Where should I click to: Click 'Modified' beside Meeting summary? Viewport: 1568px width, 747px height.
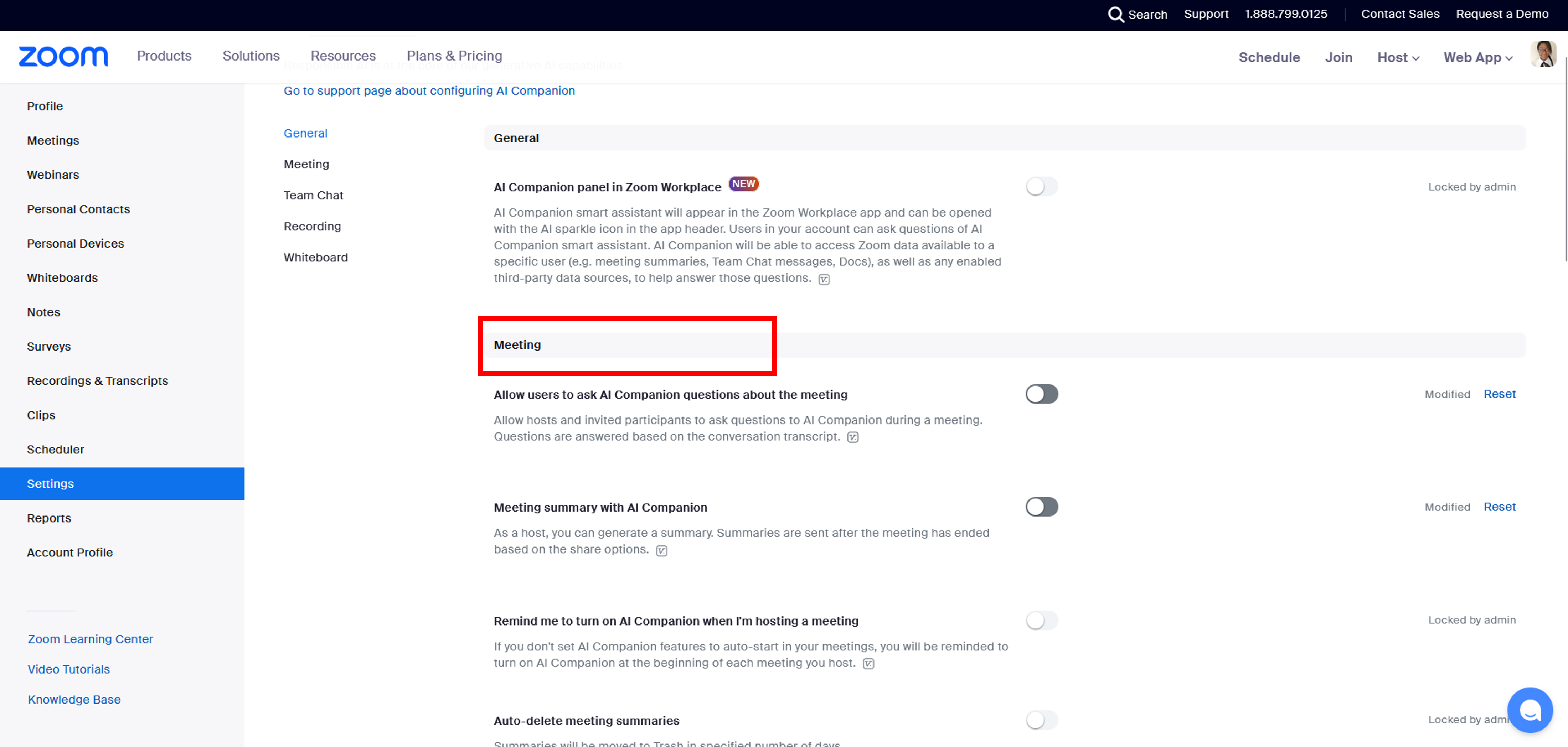[1447, 507]
